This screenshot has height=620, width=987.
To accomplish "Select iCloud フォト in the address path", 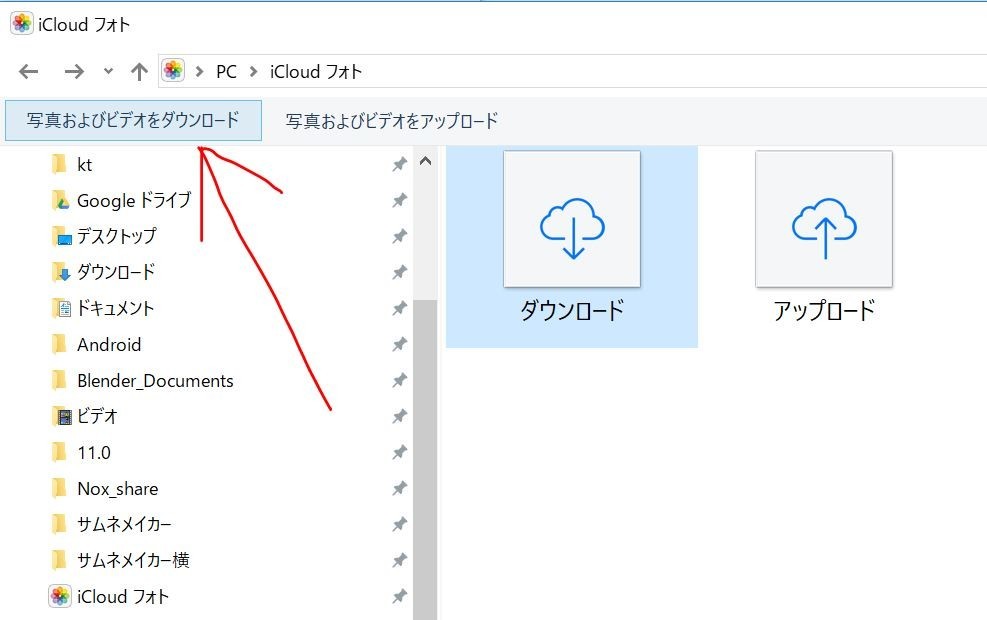I will 316,72.
